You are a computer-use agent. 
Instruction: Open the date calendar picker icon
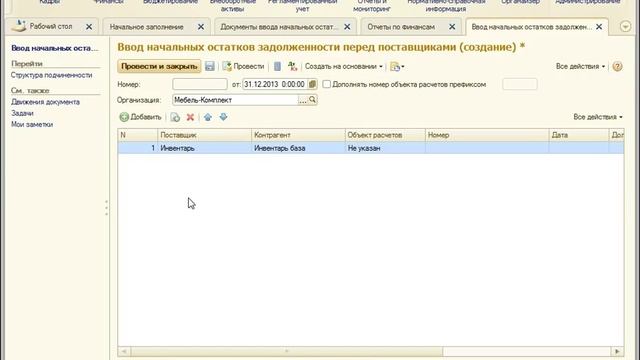click(312, 84)
